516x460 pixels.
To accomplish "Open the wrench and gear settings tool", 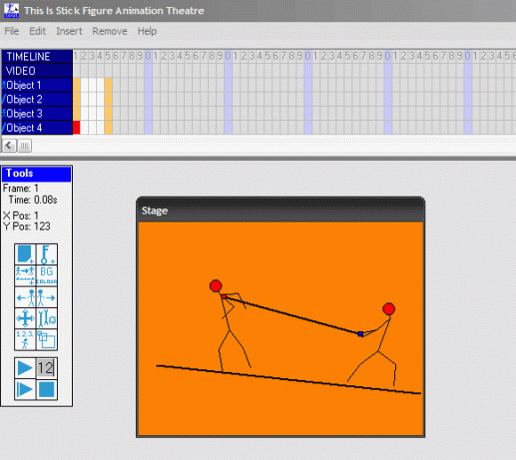I will 47,318.
